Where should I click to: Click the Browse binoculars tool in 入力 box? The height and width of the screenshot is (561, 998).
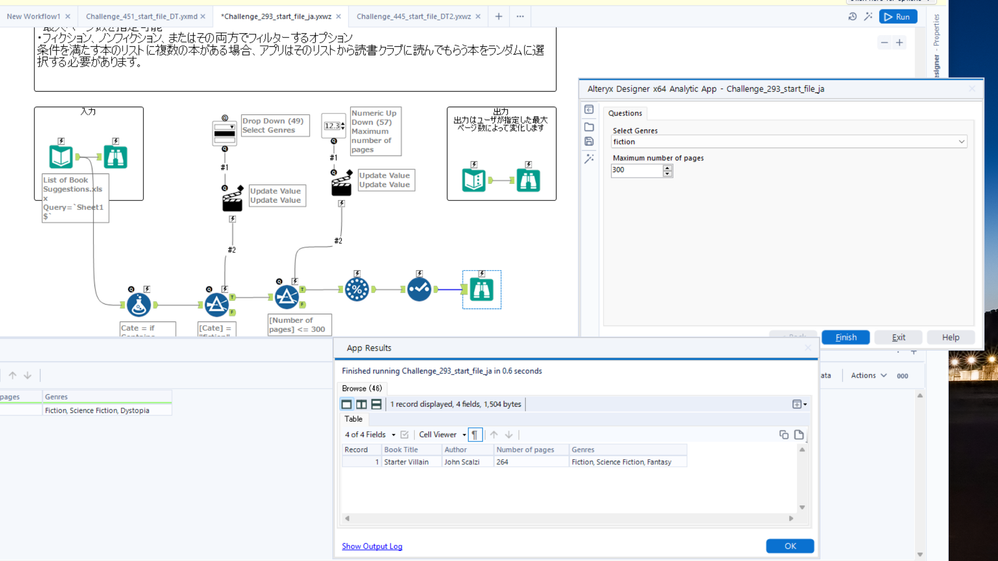point(115,157)
